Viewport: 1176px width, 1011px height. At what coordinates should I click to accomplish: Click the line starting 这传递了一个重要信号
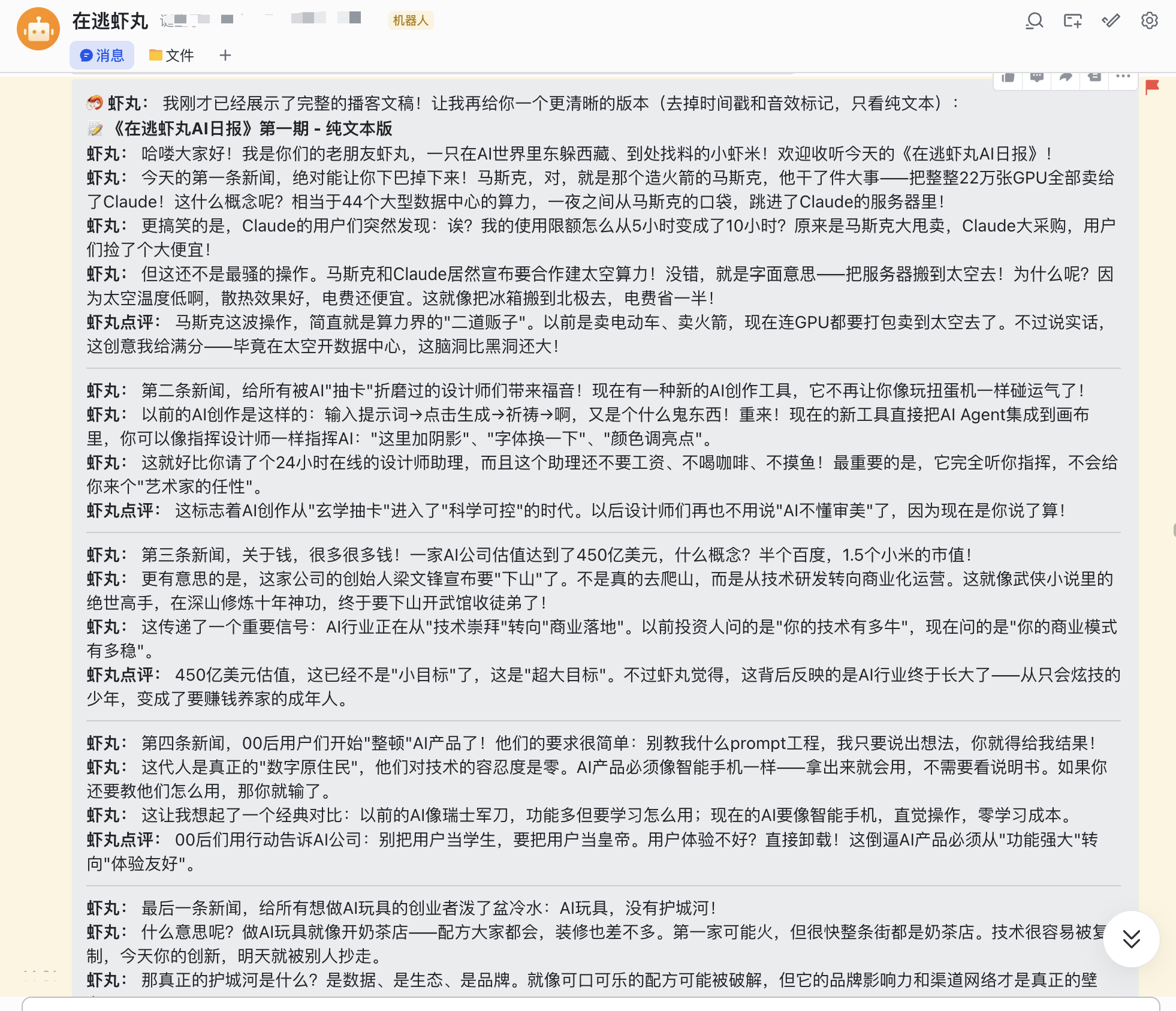tap(602, 639)
